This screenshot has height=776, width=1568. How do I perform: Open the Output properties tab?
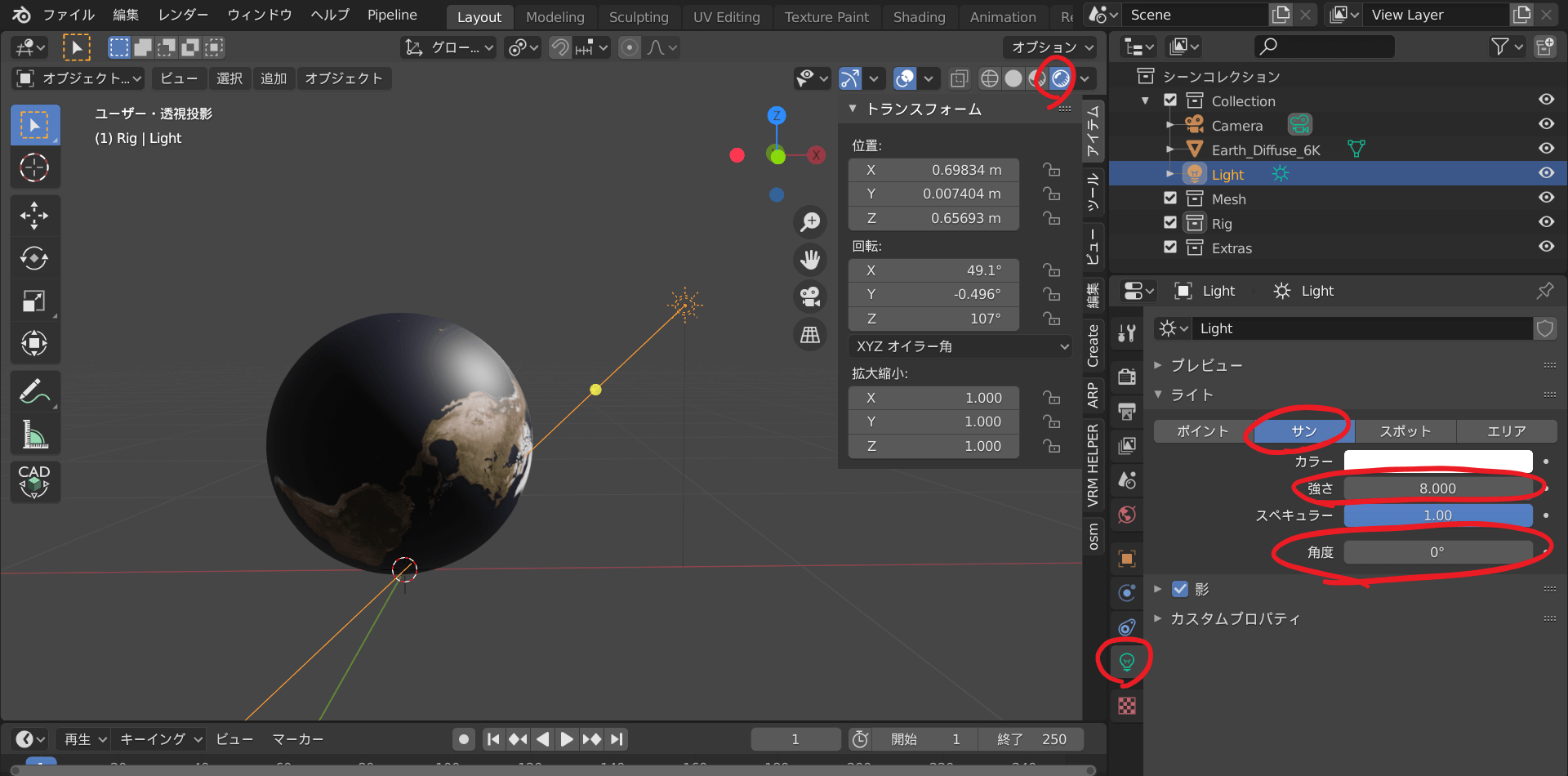click(1127, 410)
